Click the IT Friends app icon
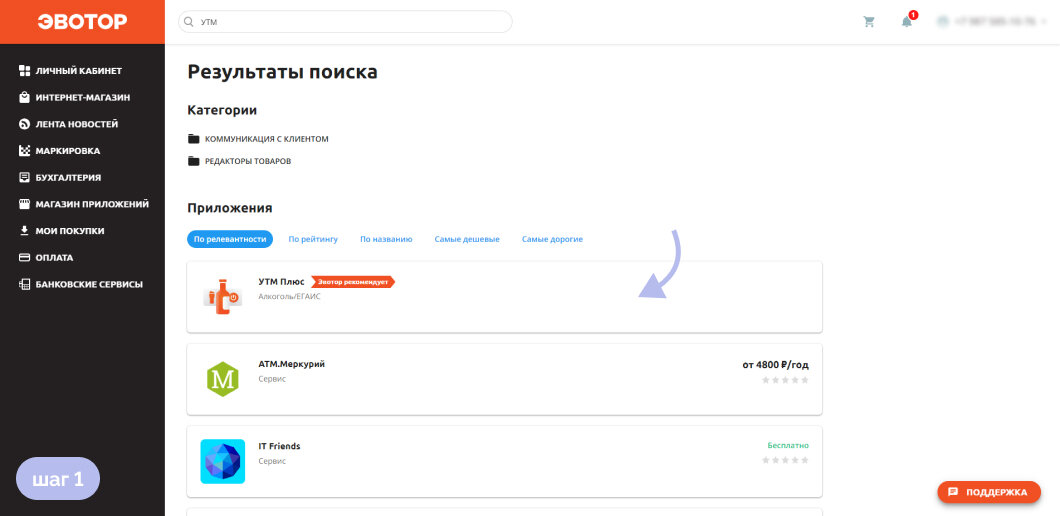1060x516 pixels. tap(222, 461)
